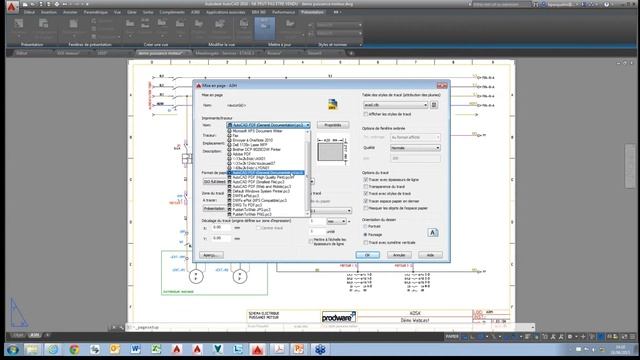
Task: Open the blue flower-shaped taskbar icon
Action: (x=320, y=349)
